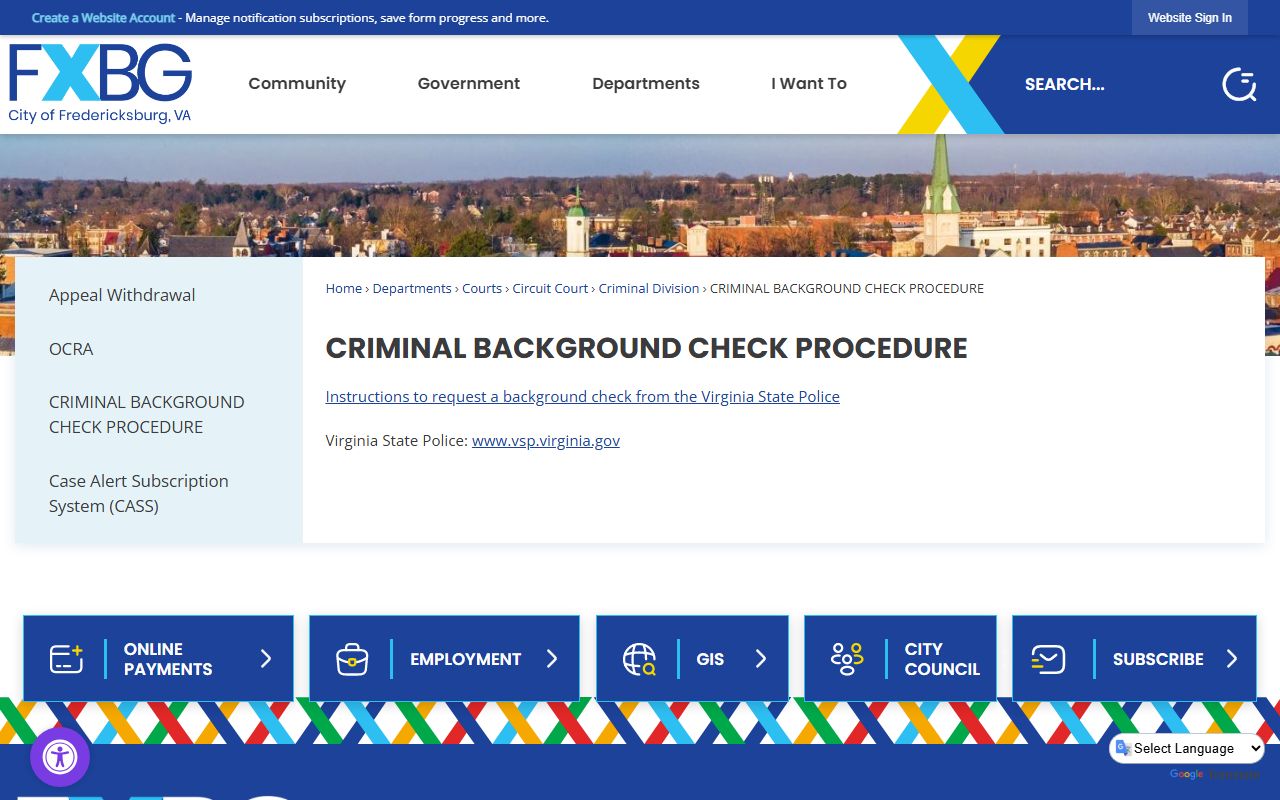Go to Criminal Division breadcrumb
Viewport: 1280px width, 800px height.
coord(649,288)
